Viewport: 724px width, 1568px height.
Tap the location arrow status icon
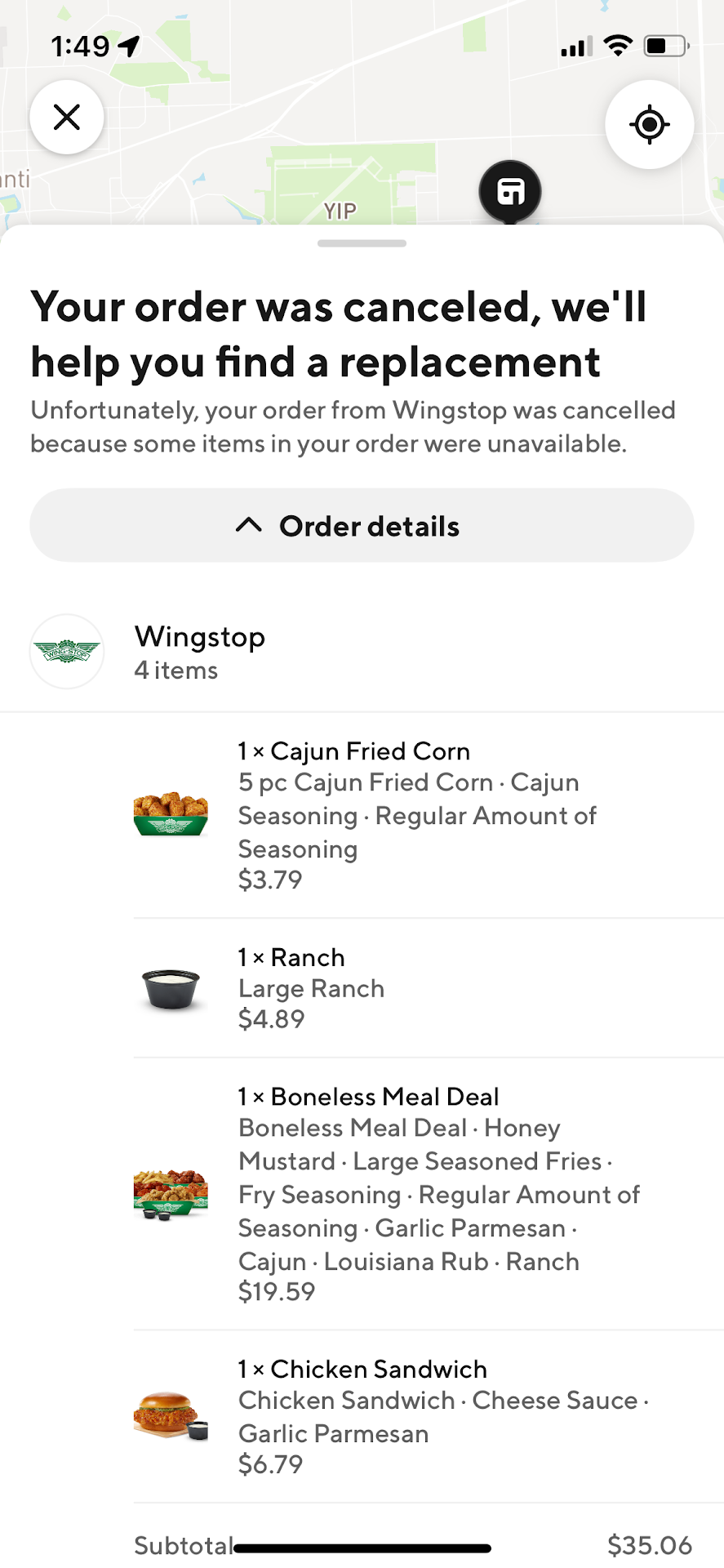coord(129,47)
